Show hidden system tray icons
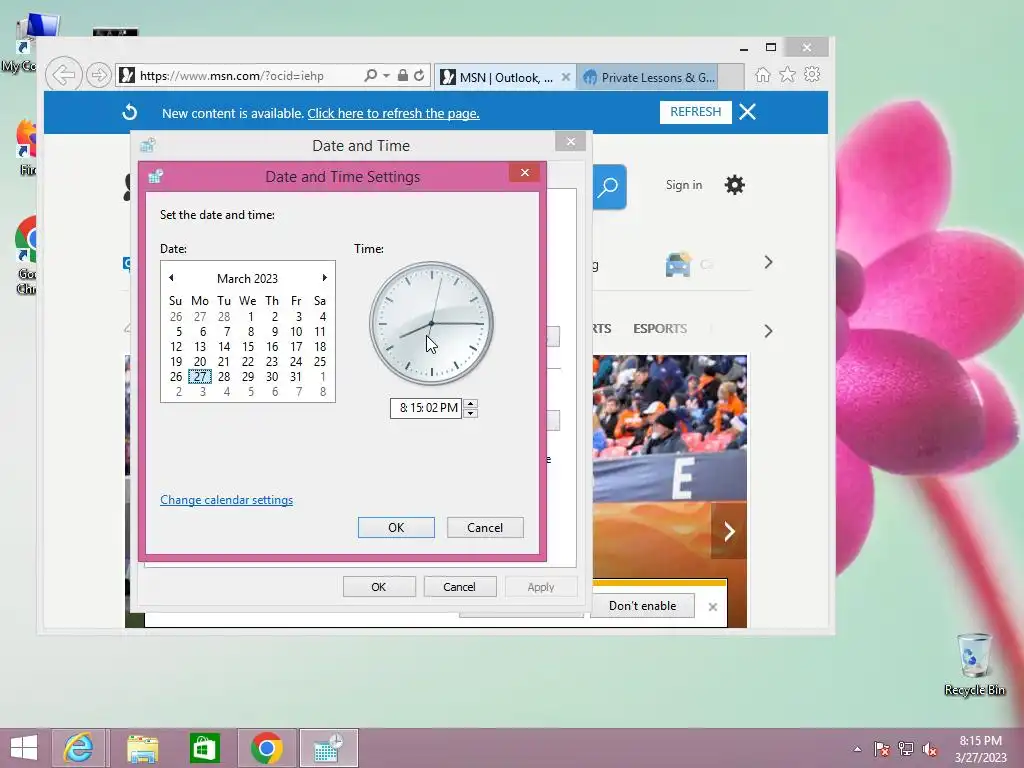The height and width of the screenshot is (768, 1024). coord(857,749)
